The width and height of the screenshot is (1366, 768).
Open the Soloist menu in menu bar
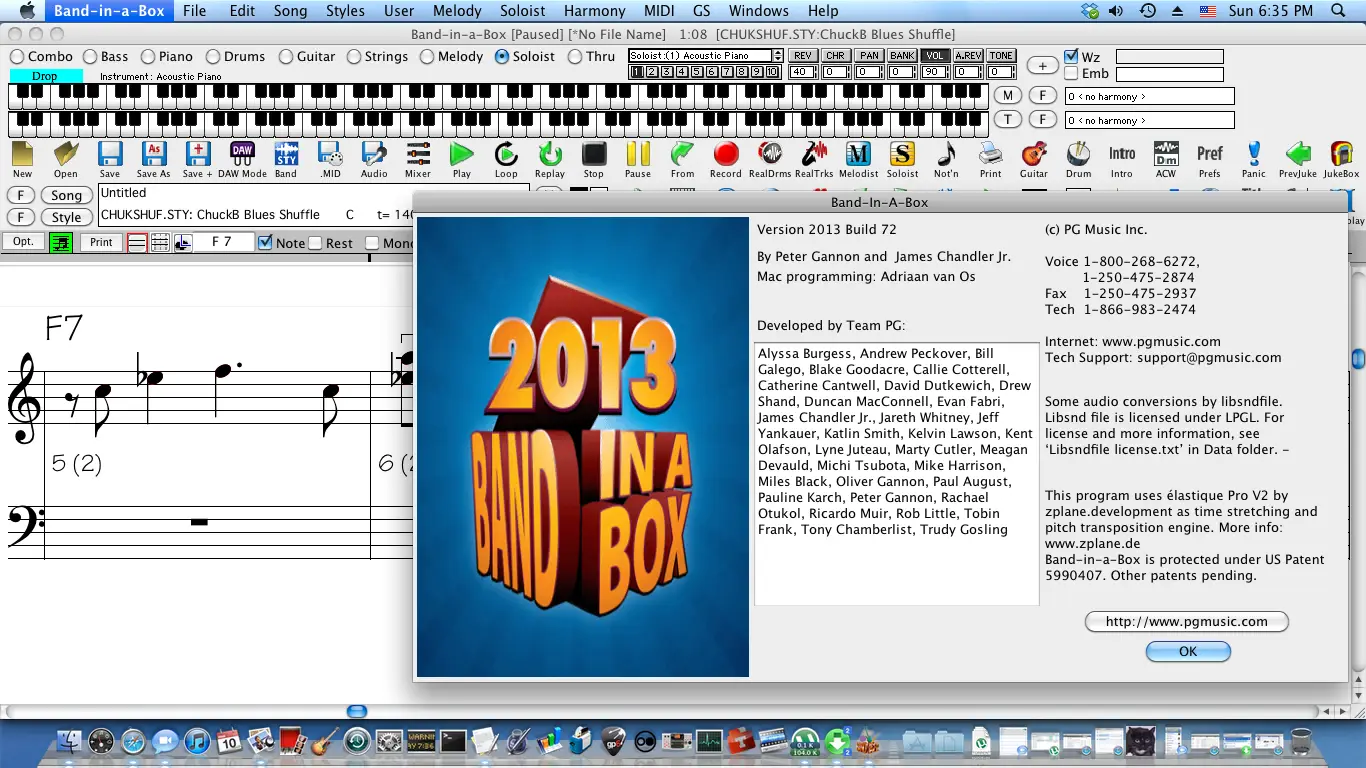(x=523, y=11)
